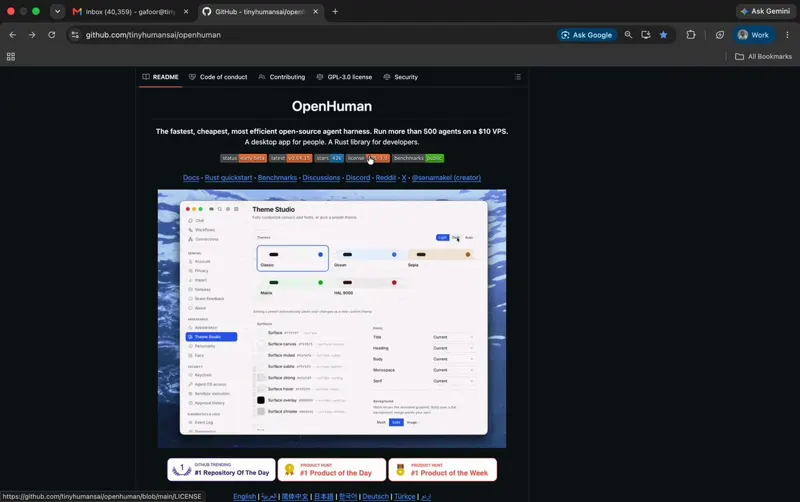Open the README outline list icon
Screen dimensions: 800x502
(518, 77)
